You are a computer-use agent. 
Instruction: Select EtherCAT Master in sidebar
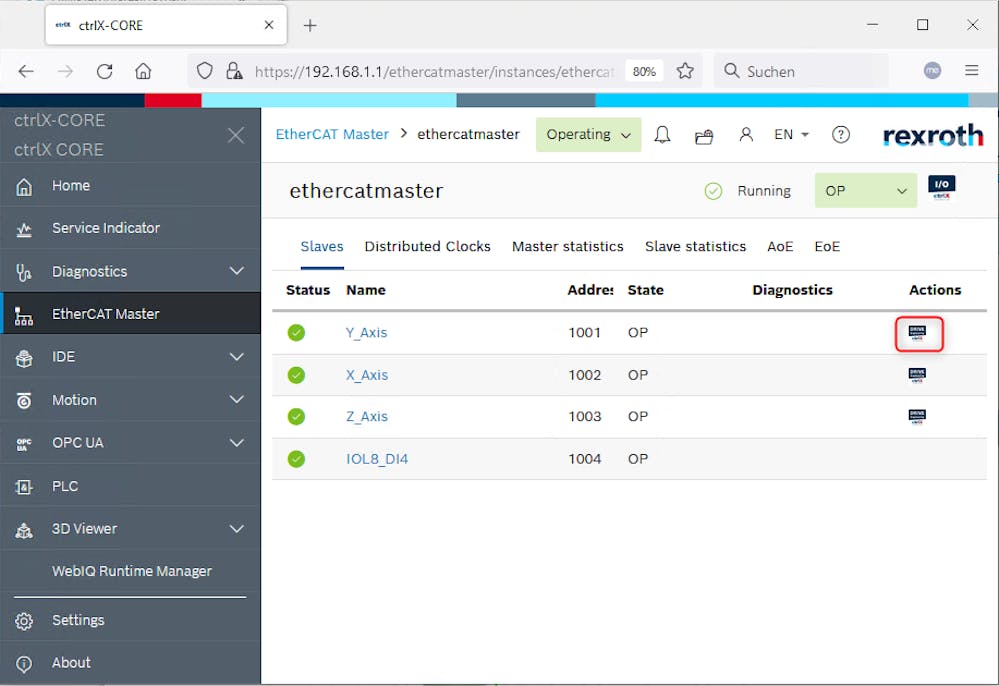click(130, 314)
